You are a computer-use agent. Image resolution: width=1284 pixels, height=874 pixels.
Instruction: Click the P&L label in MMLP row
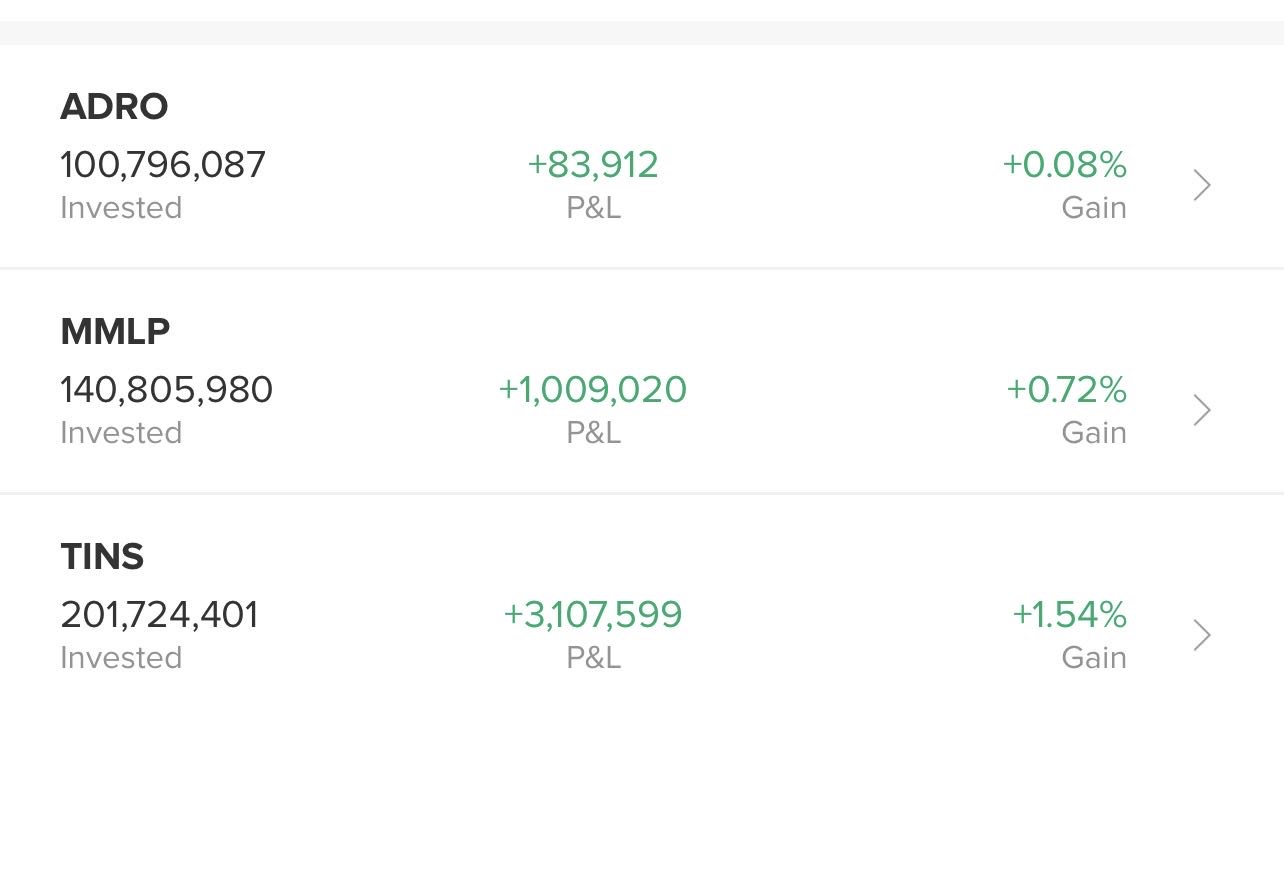pyautogui.click(x=593, y=433)
